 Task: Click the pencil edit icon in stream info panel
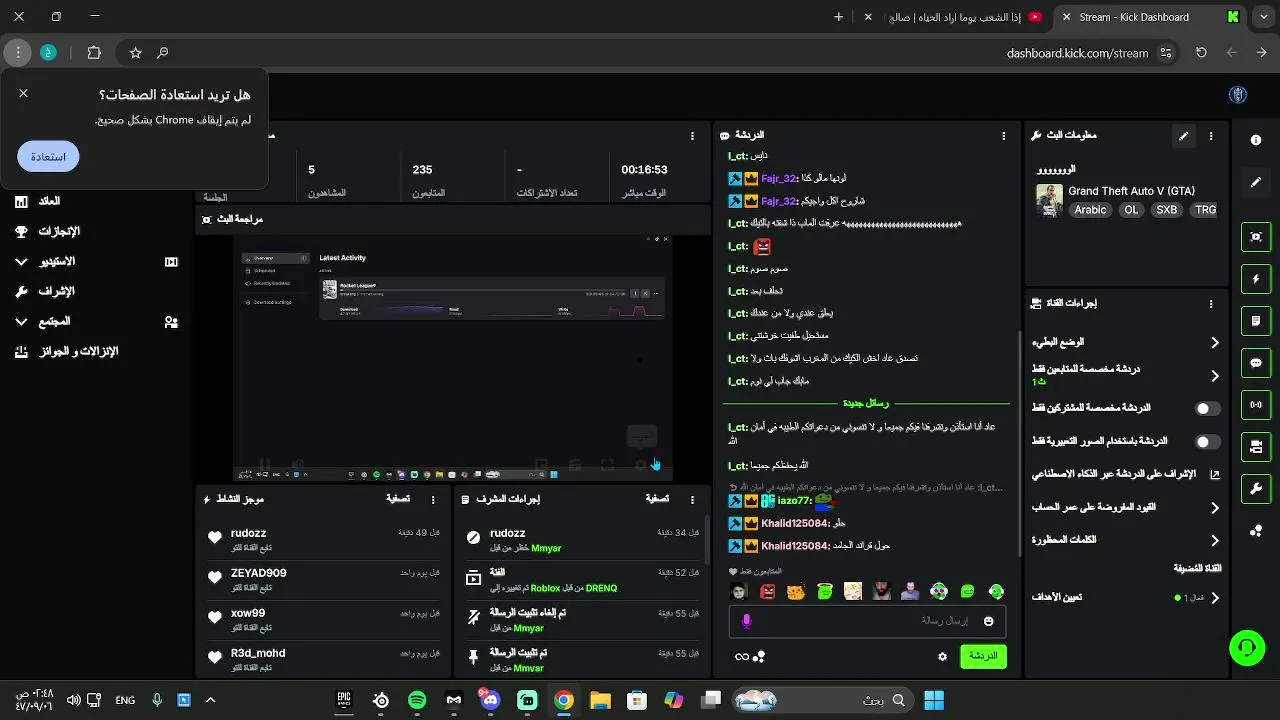(1183, 136)
